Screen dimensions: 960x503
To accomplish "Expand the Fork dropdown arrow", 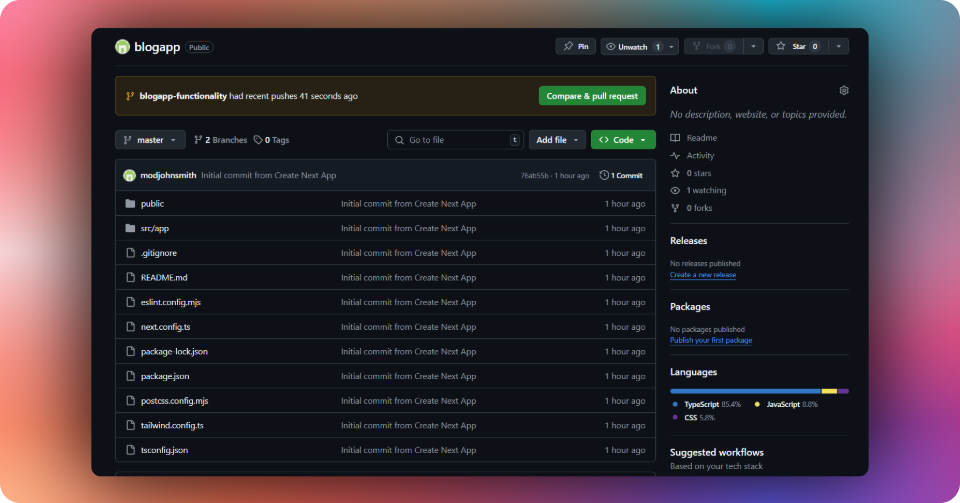I will [754, 47].
